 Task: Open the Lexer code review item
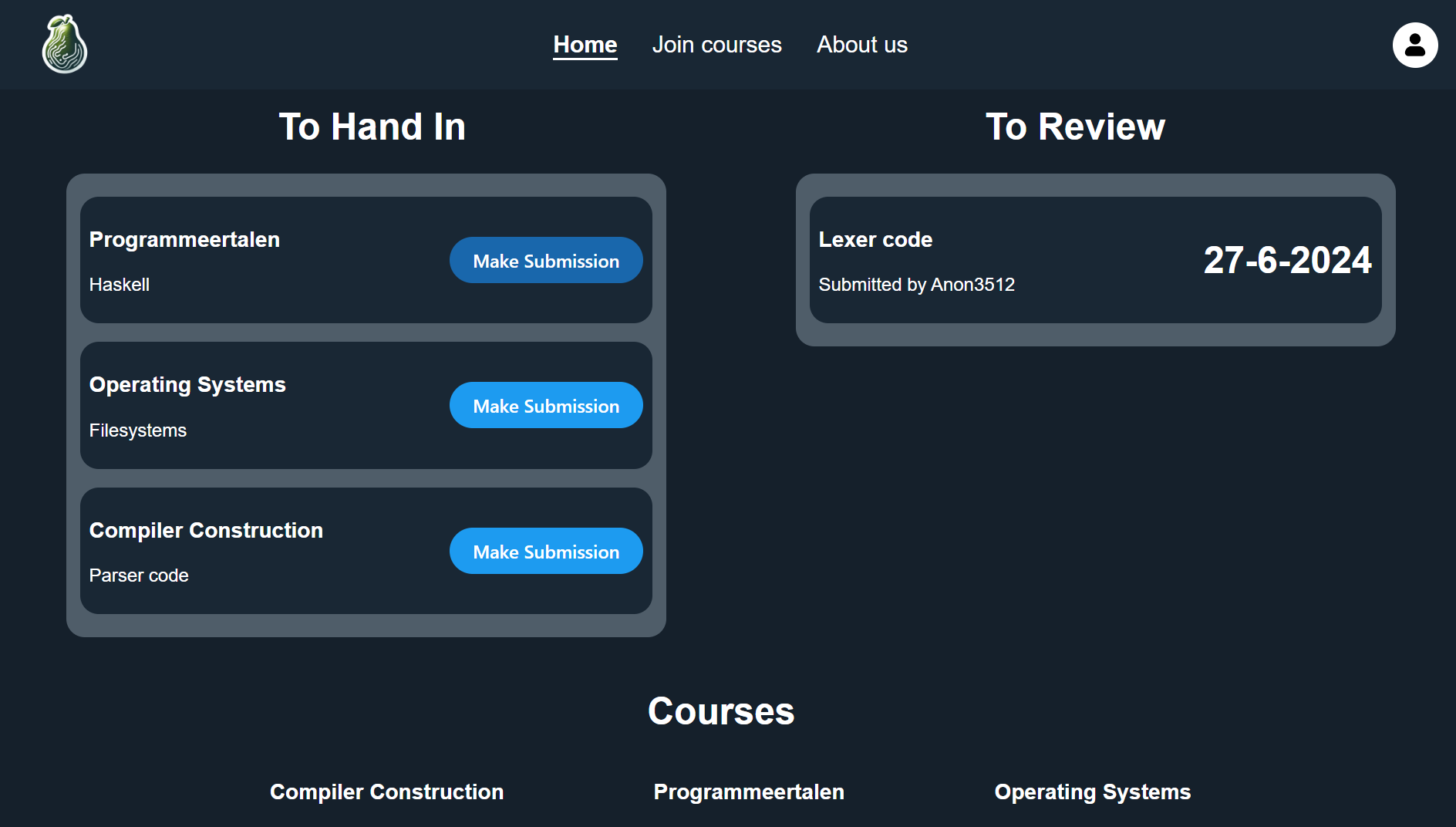pyautogui.click(x=875, y=240)
